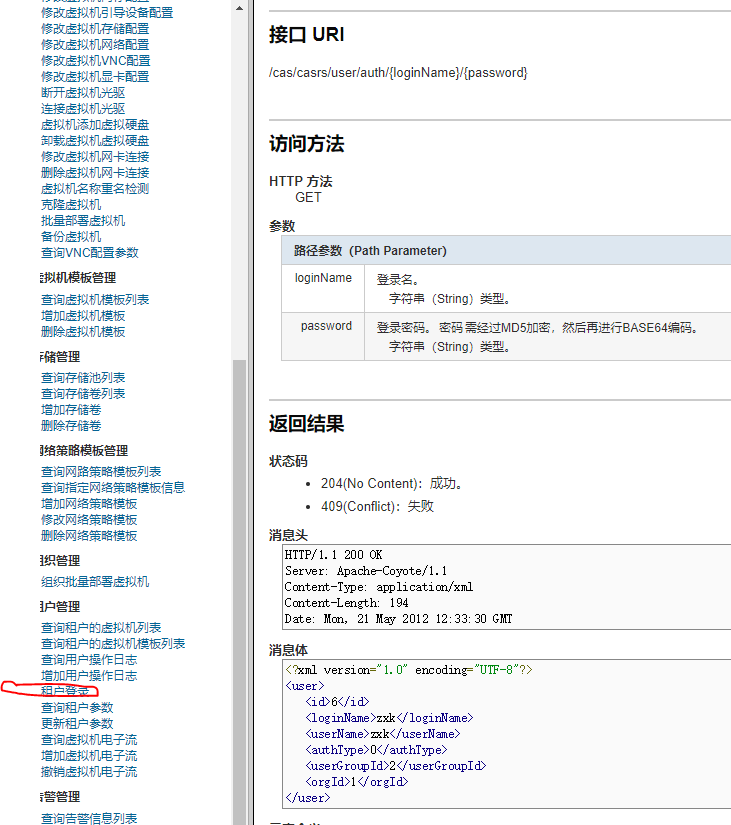Open link 查询告警信息列表

pyautogui.click(x=89, y=819)
